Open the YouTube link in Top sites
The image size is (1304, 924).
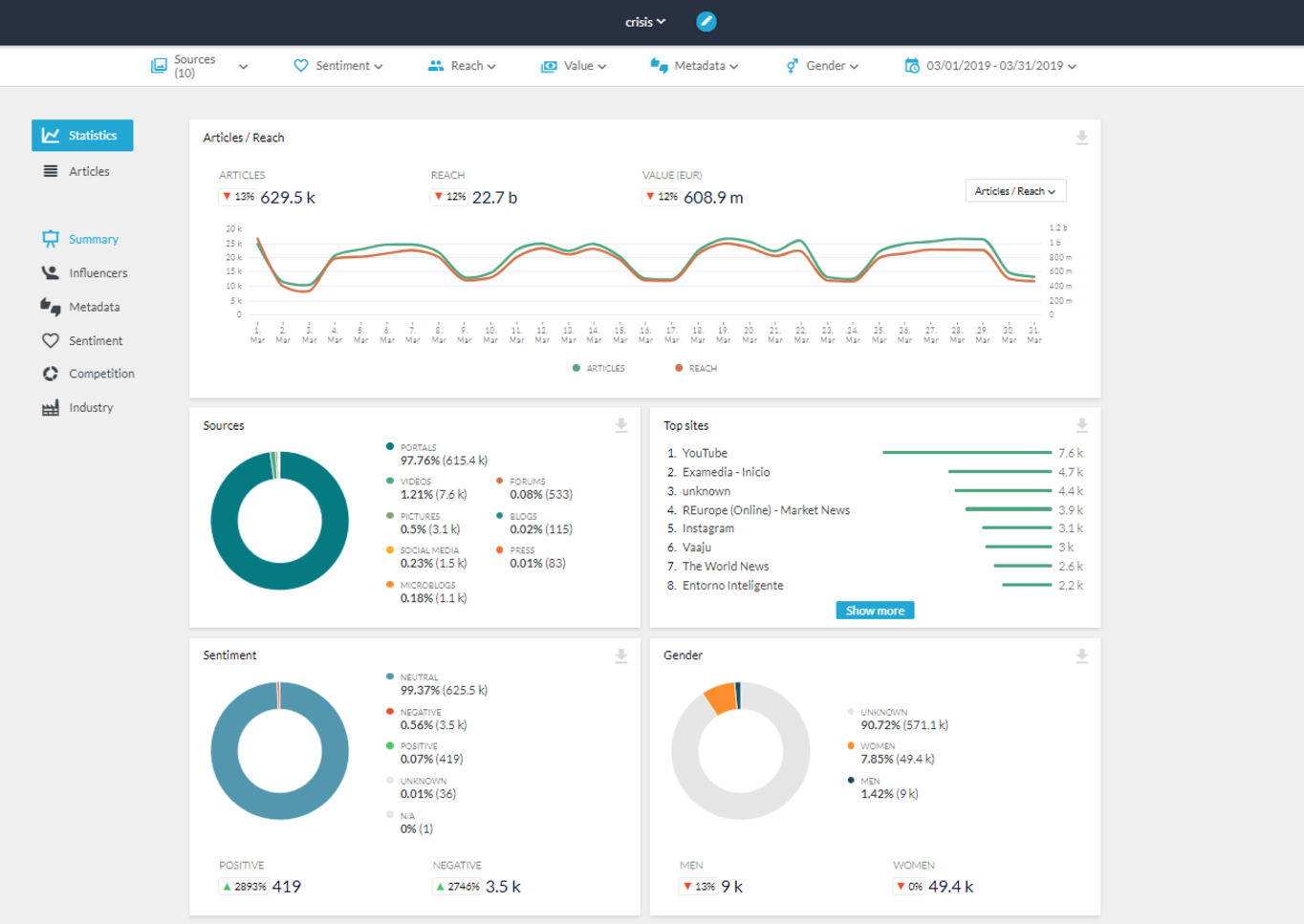click(705, 452)
